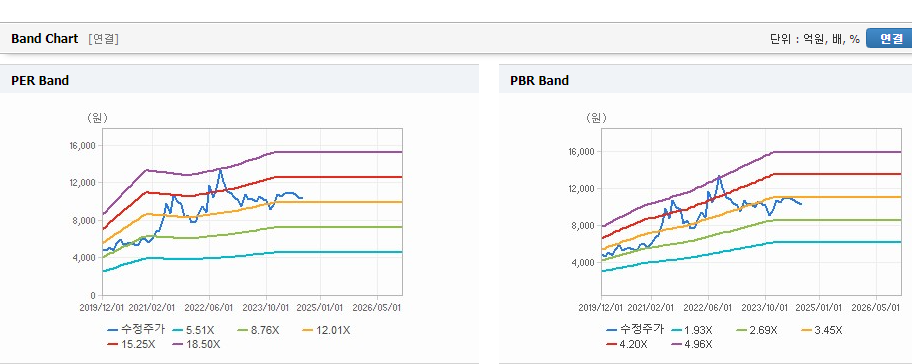This screenshot has height=364, width=912.
Task: Toggle the 15.25X legend entry
Action: point(131,344)
